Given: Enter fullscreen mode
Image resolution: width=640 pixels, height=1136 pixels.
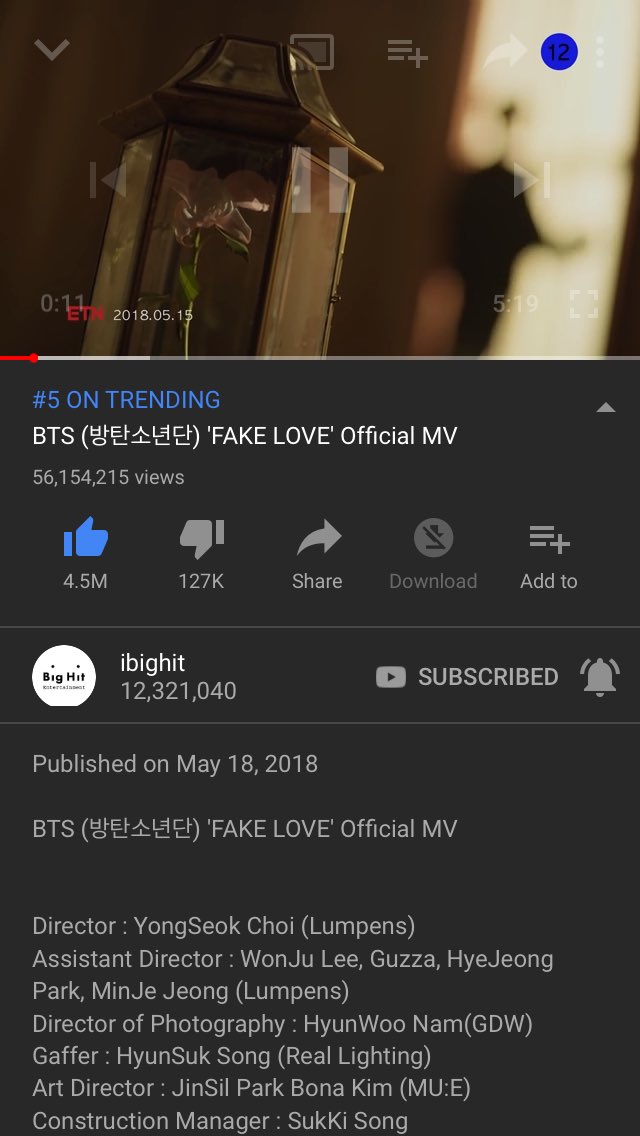Looking at the screenshot, I should click(x=583, y=304).
